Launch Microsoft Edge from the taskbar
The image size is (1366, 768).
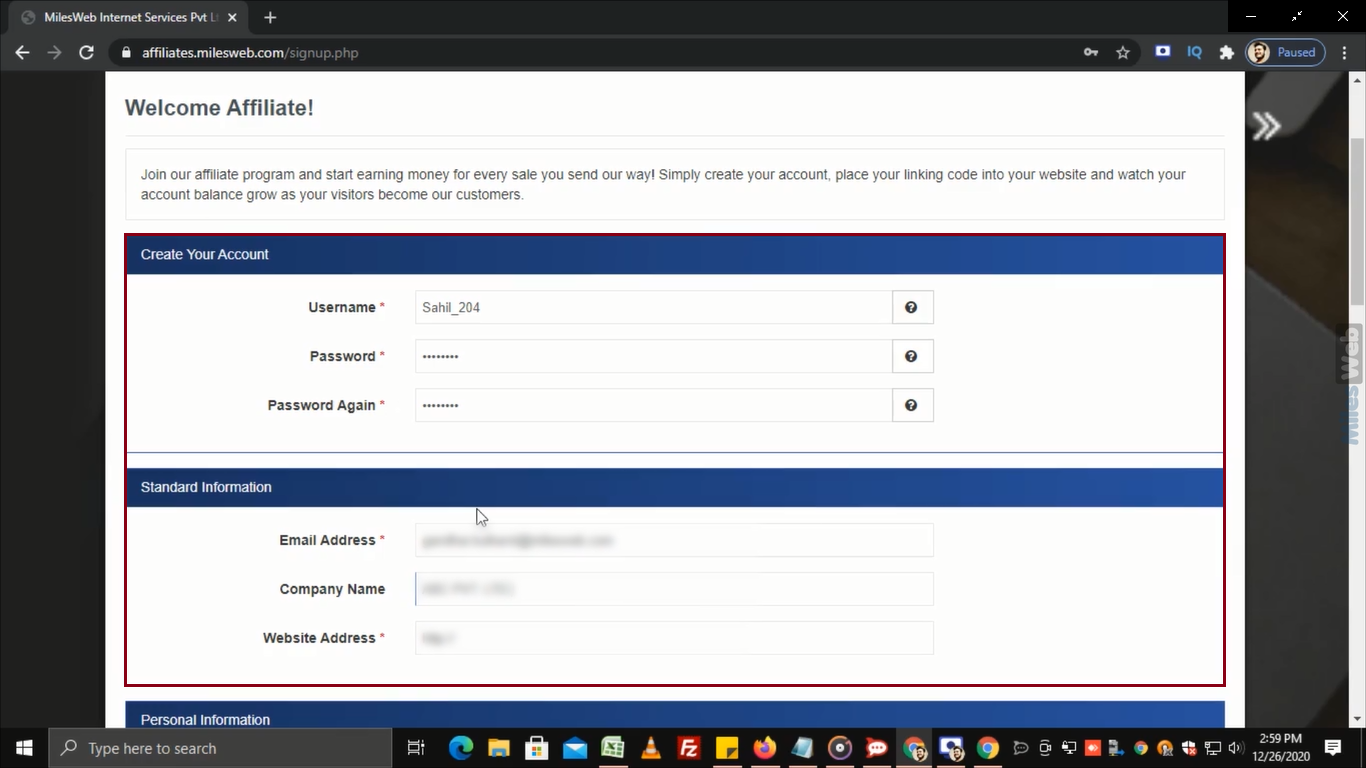tap(461, 748)
